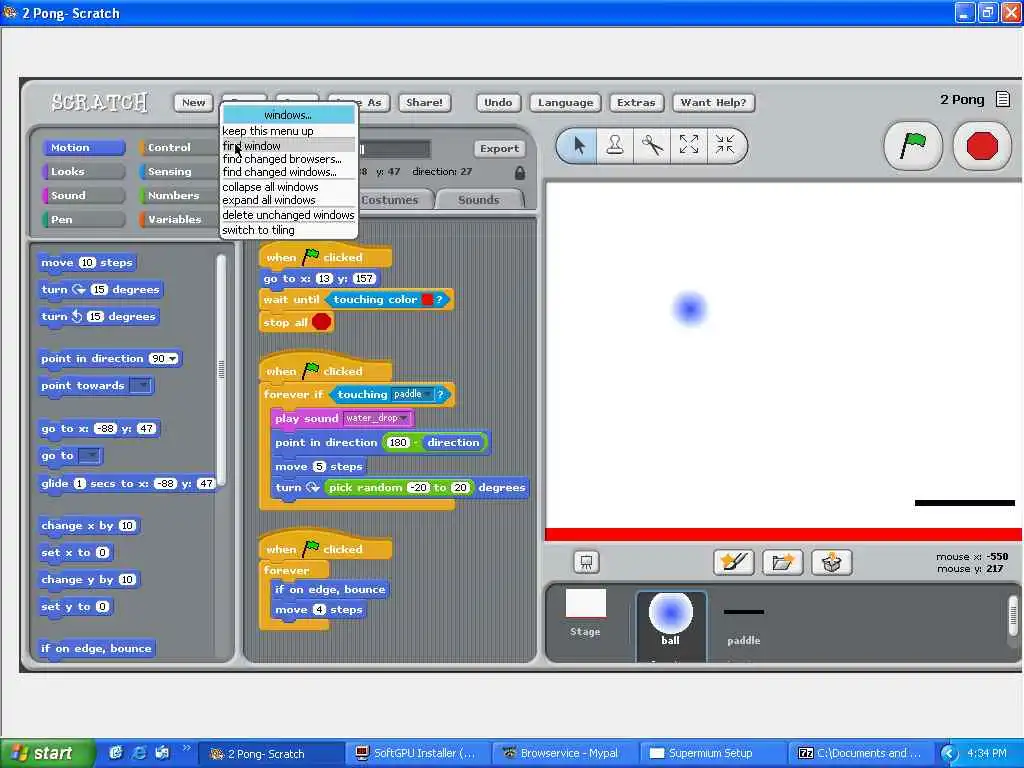
Task: Open the Sensing blocks category
Action: (x=179, y=172)
